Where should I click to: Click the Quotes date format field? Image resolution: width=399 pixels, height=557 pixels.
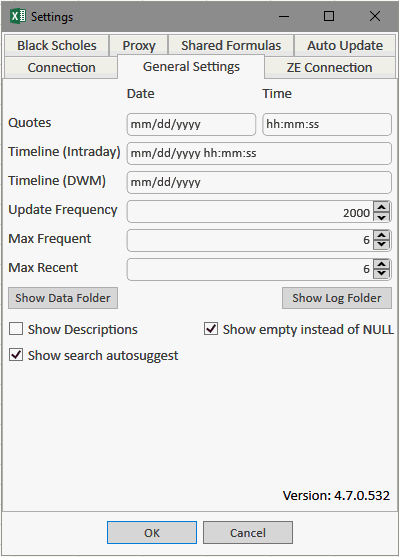(x=191, y=124)
